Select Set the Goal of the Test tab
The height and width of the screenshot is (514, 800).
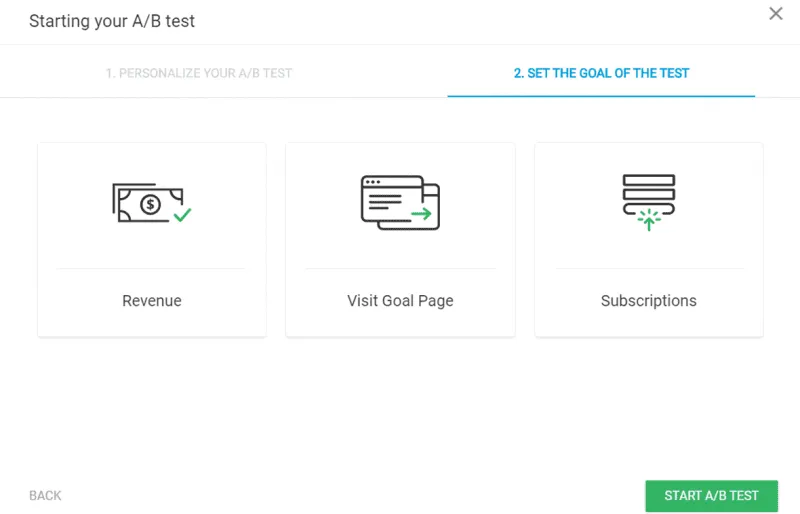pos(601,73)
